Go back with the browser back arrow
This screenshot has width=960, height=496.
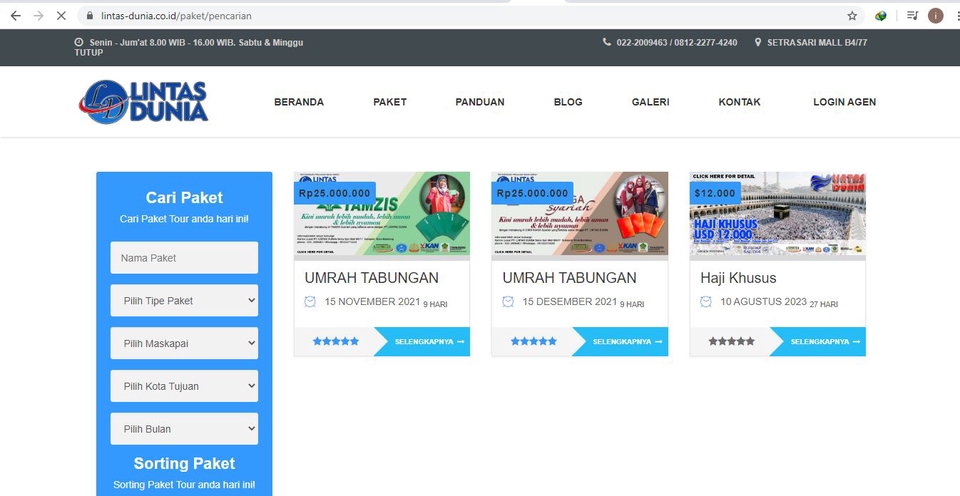15,16
